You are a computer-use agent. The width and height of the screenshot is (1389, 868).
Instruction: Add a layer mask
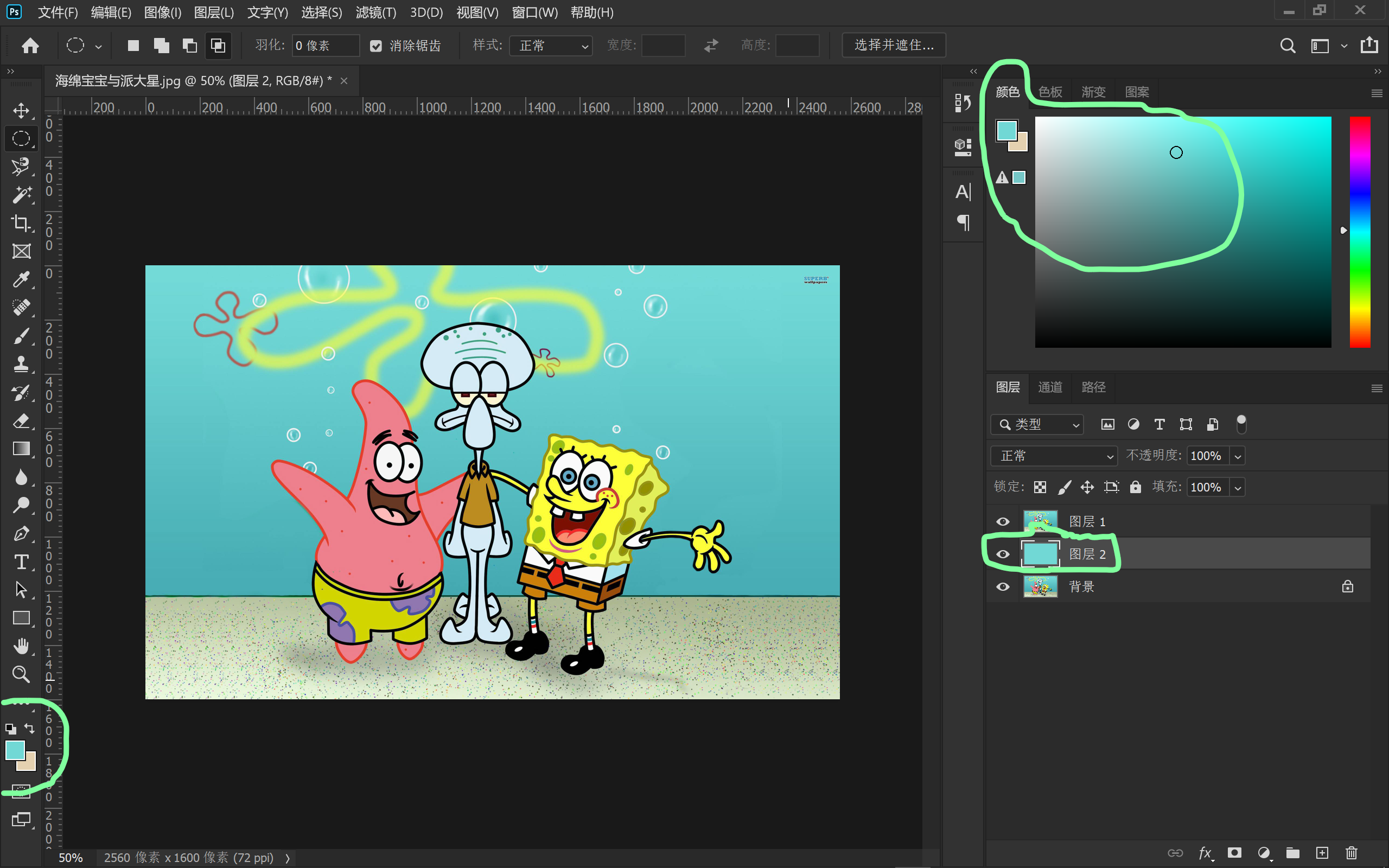pos(1234,852)
